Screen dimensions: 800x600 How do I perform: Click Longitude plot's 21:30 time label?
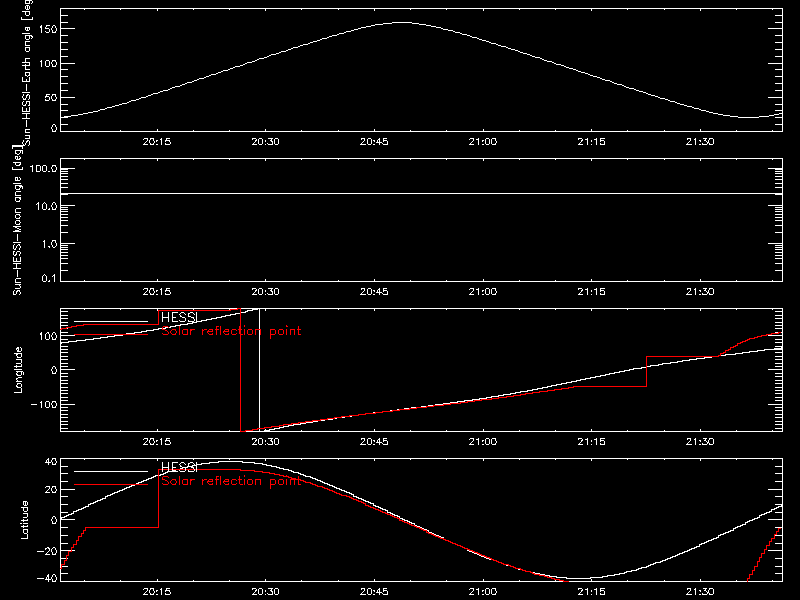pos(700,442)
